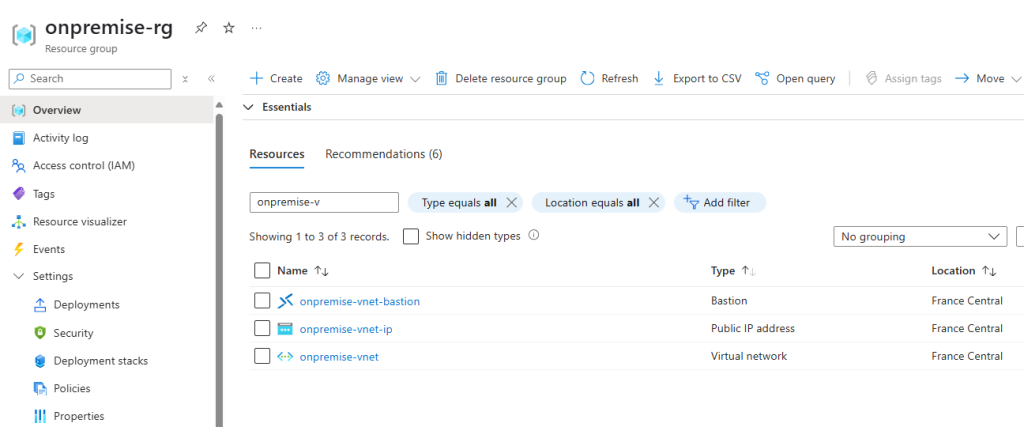Click the Virtual network resource icon

(285, 356)
